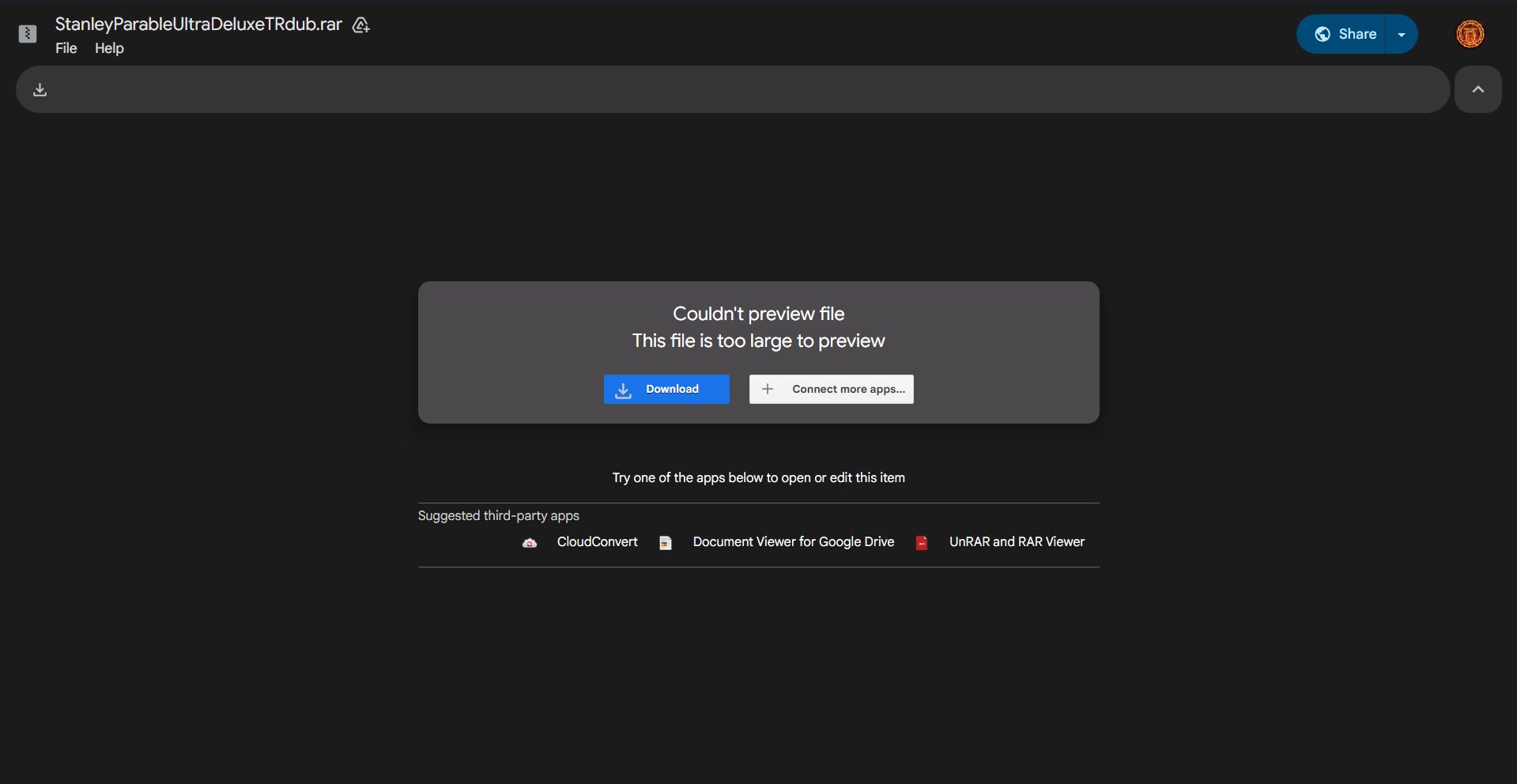The width and height of the screenshot is (1517, 784).
Task: Click the CloudConvert cloud icon
Action: pos(530,543)
